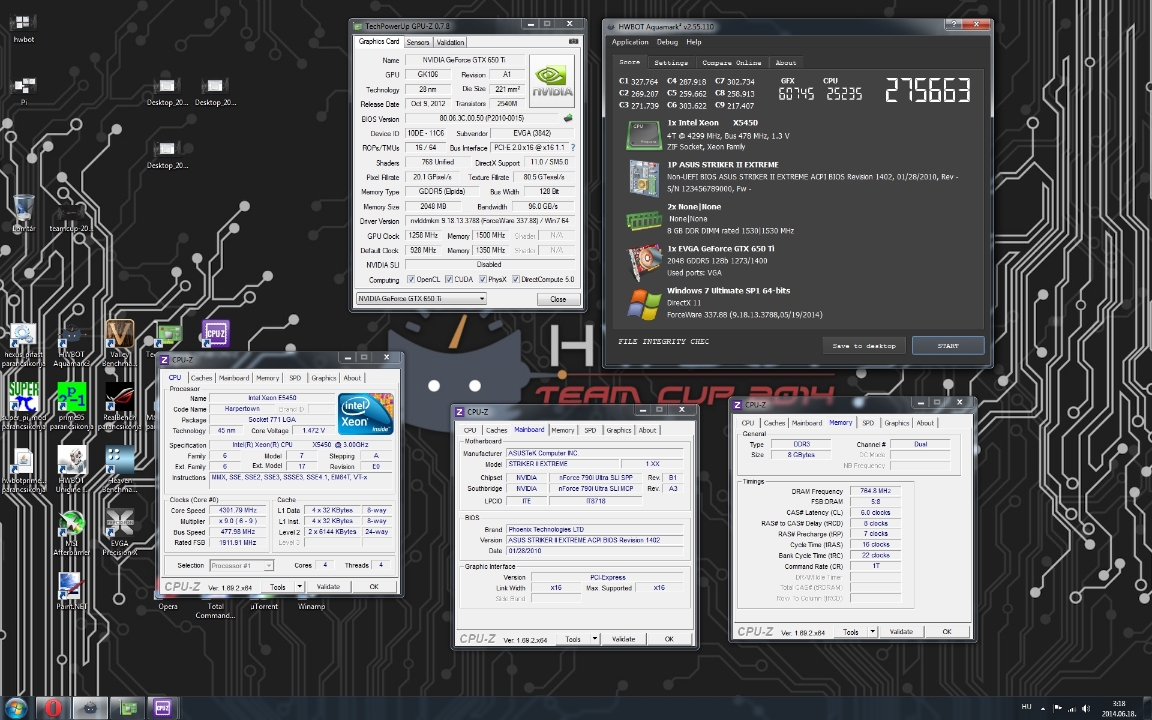Open the hwbot desktop shortcut

(23, 28)
